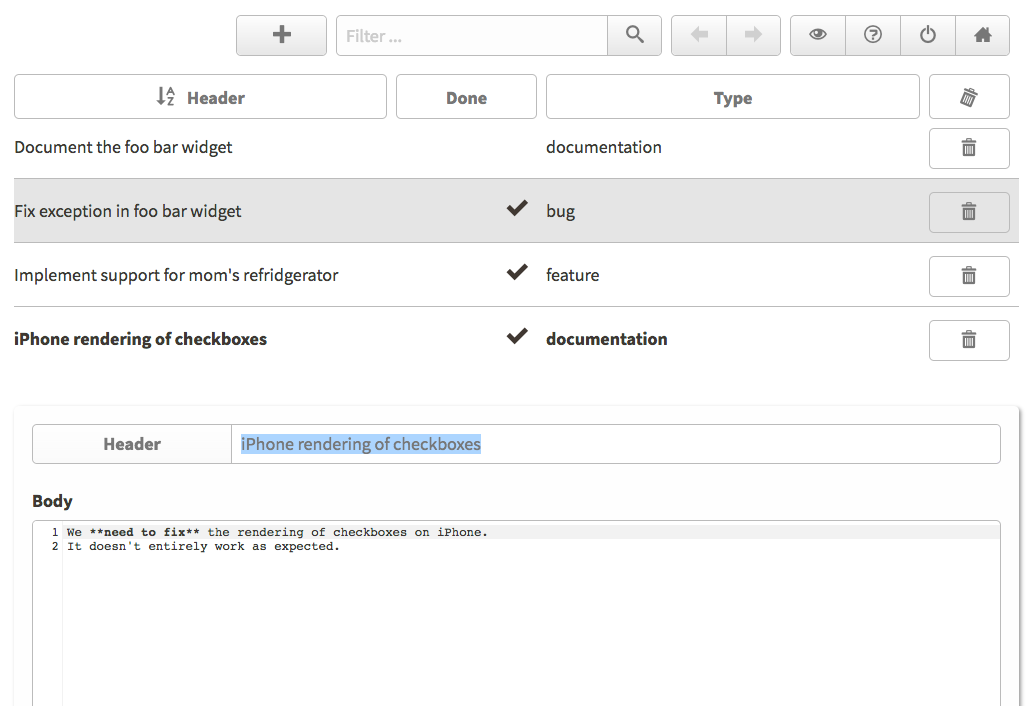This screenshot has width=1032, height=706.
Task: Click the Filter text field
Action: (472, 35)
